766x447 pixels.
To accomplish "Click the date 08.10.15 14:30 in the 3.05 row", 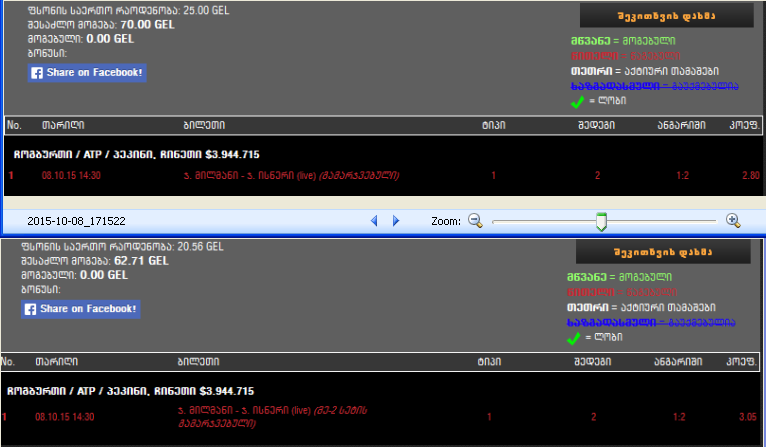I will (65, 417).
